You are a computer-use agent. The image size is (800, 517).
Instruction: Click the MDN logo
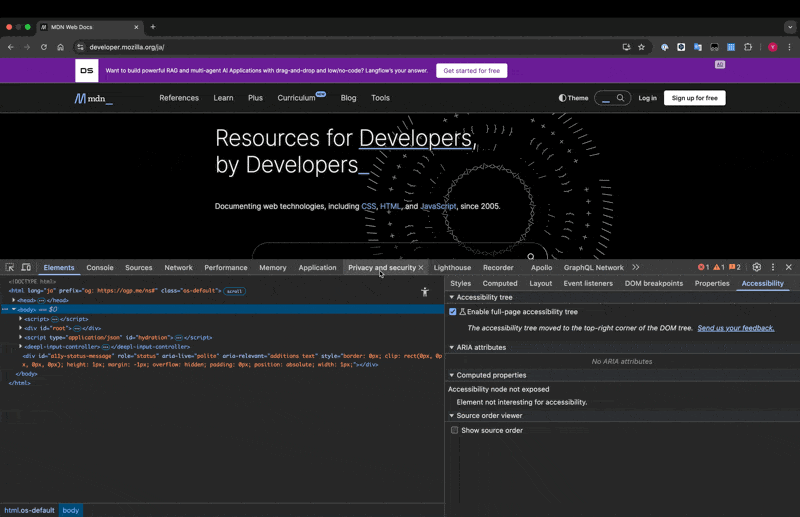pyautogui.click(x=93, y=98)
